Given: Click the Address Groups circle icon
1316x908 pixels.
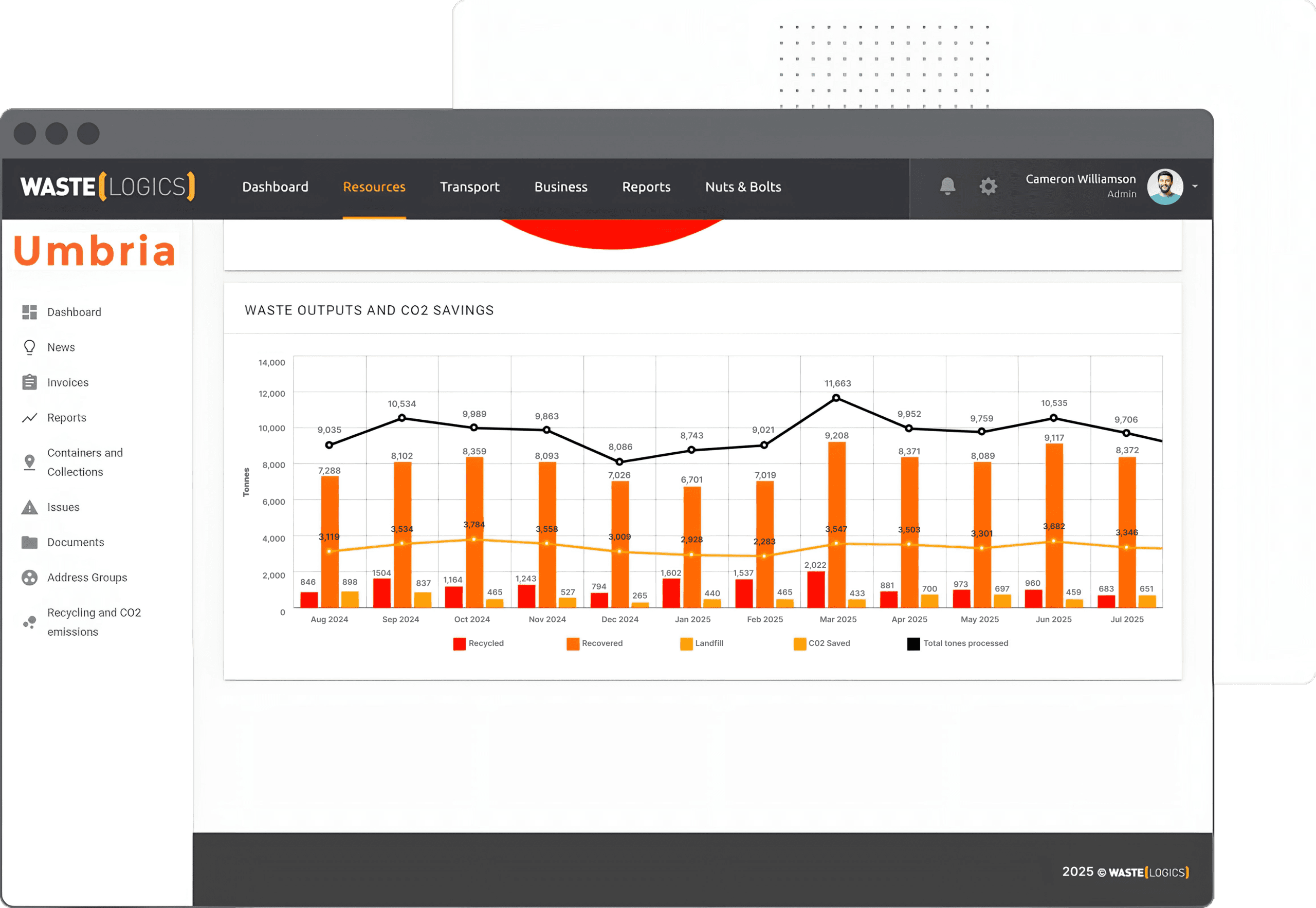Looking at the screenshot, I should [30, 578].
